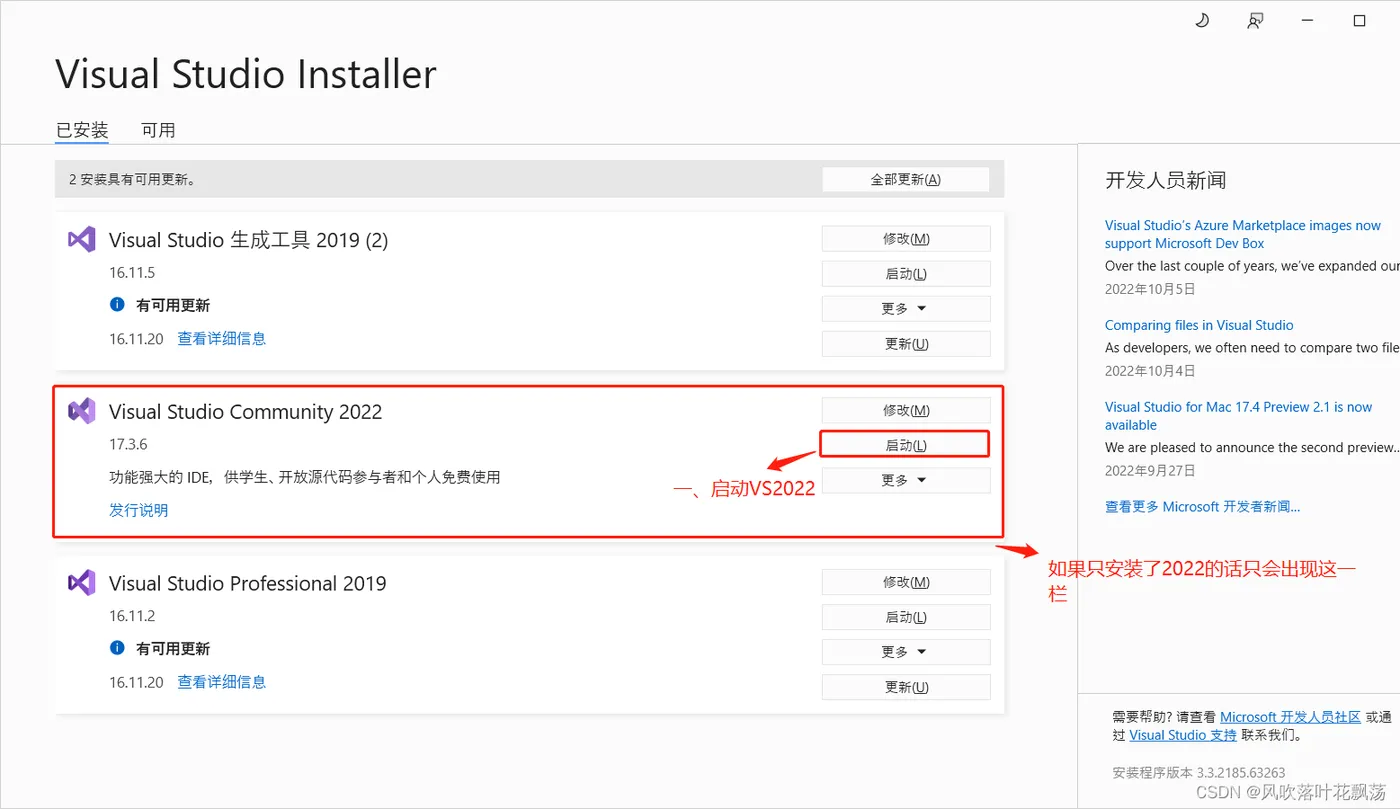Click date 2022年9月27日
Screen dimensions: 1400x809
[x=1150, y=470]
